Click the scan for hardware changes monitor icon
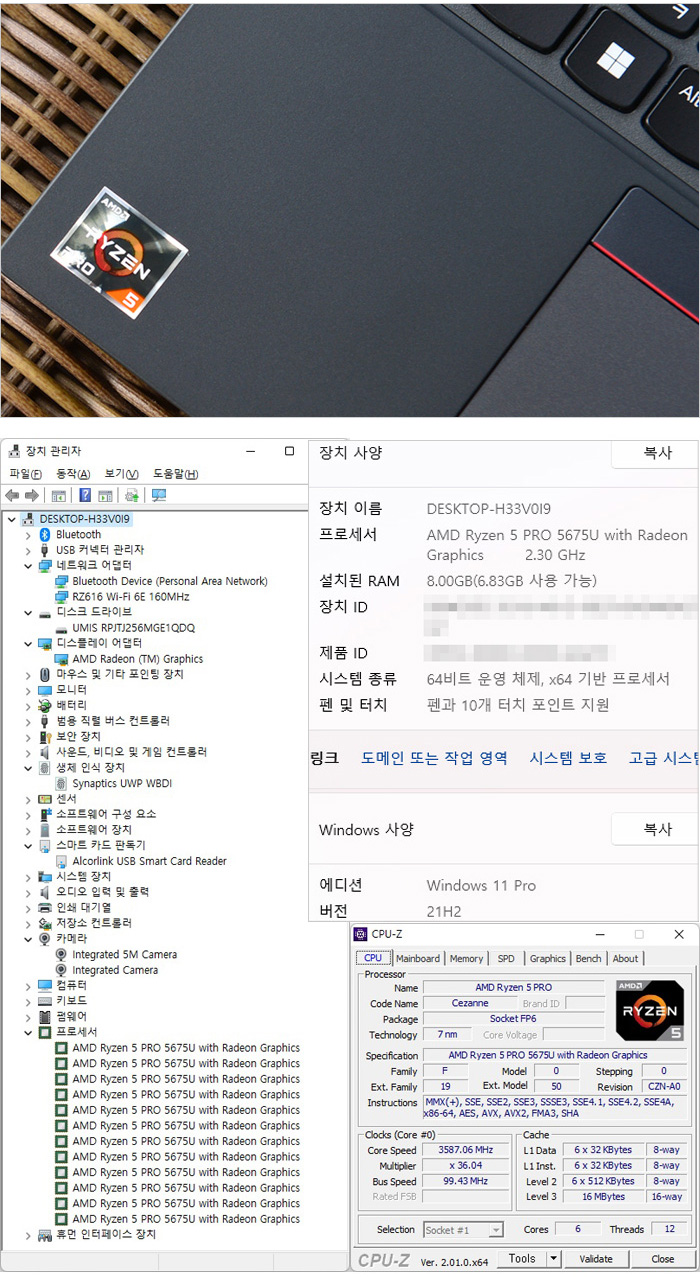This screenshot has width=700, height=1277. tap(158, 495)
